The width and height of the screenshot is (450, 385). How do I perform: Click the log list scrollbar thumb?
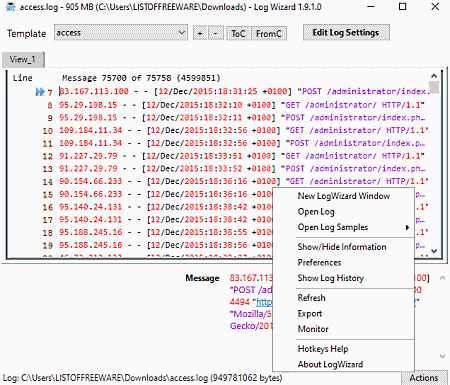(434, 87)
